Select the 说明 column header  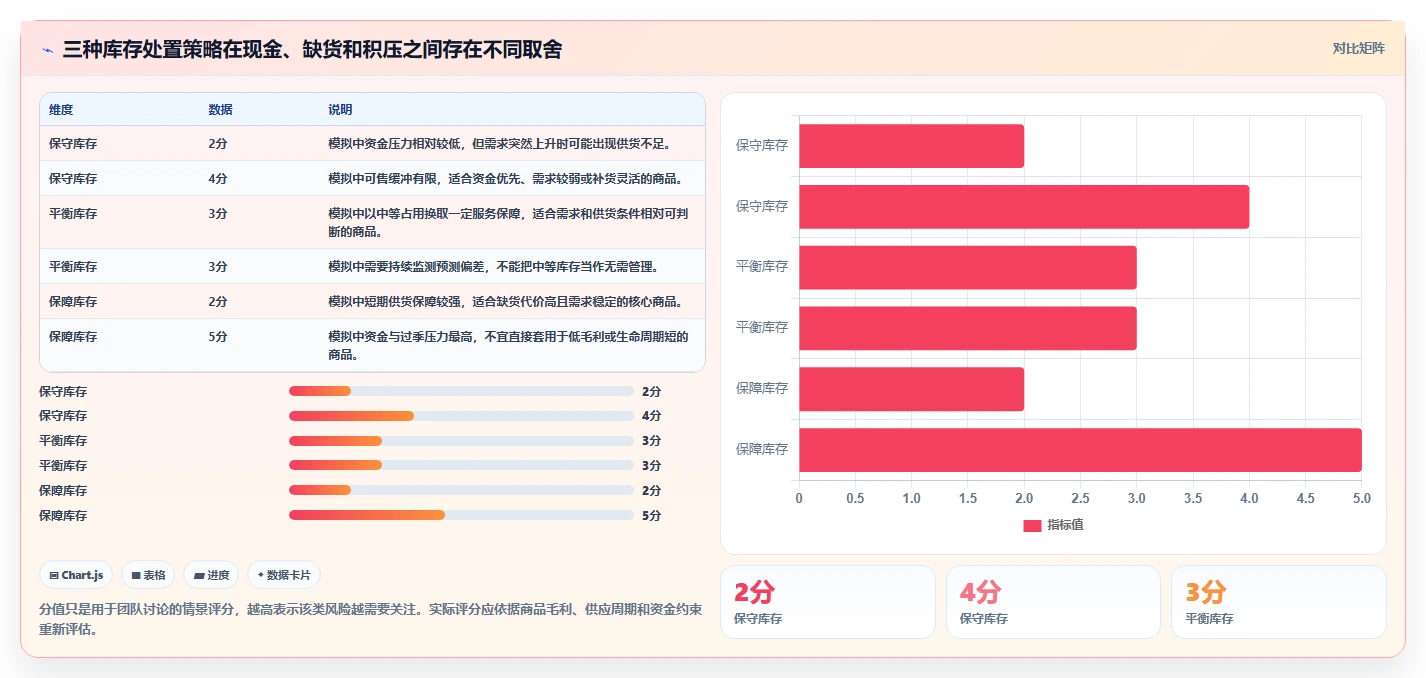point(340,110)
